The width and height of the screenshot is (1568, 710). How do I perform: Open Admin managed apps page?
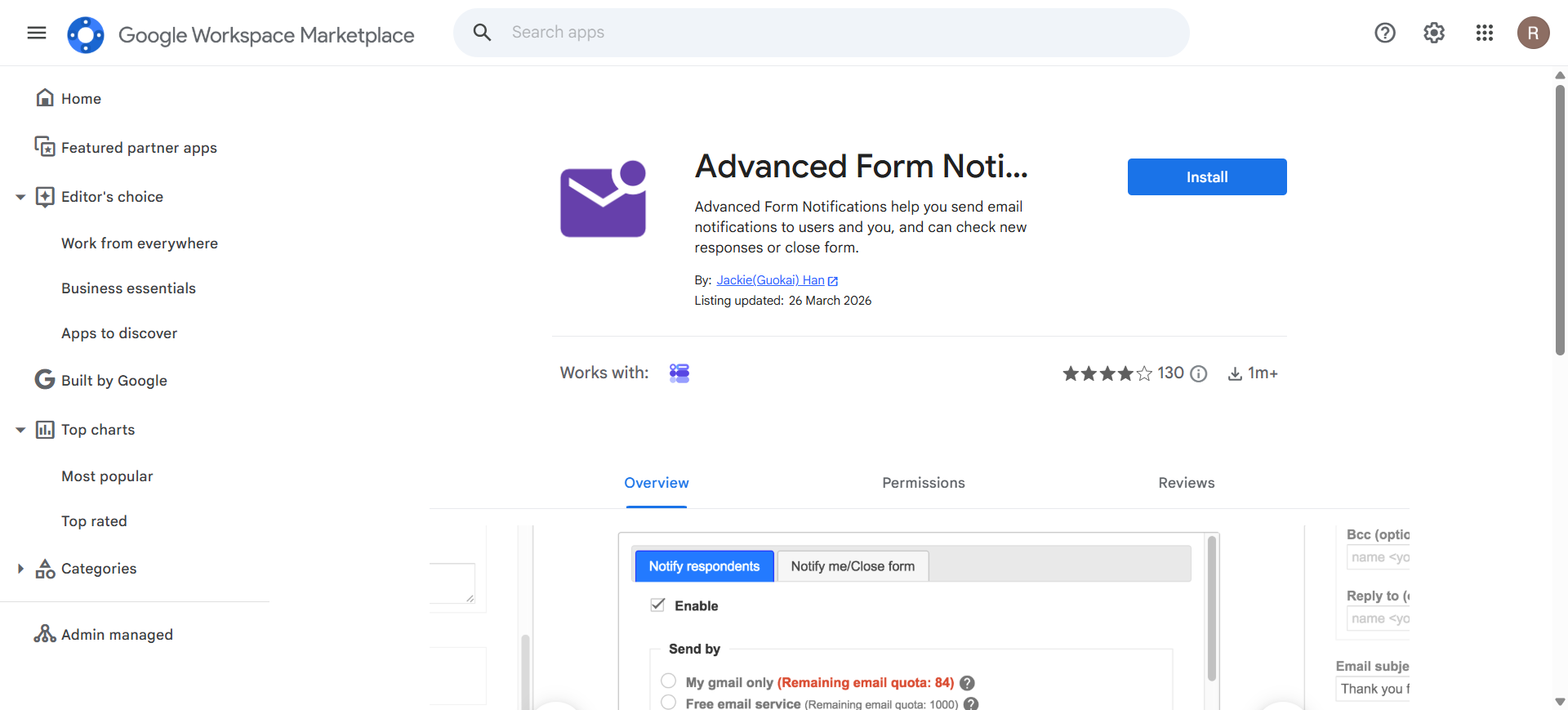[x=117, y=635]
